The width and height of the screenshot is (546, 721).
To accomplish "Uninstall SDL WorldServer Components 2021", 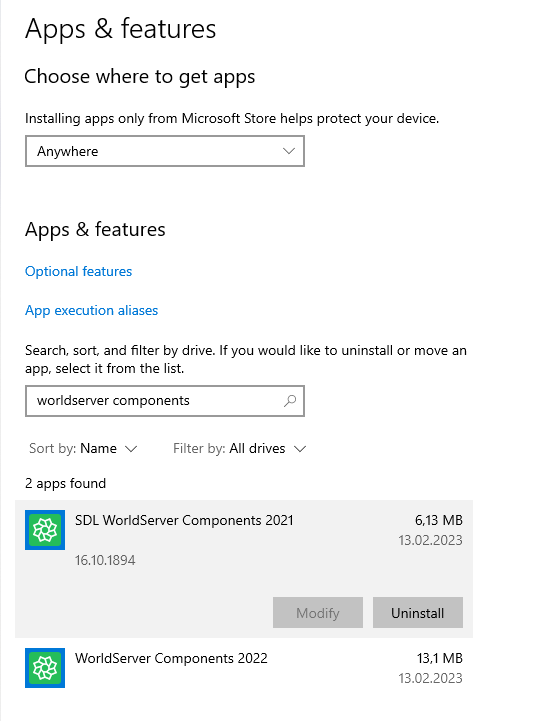I will (x=418, y=612).
